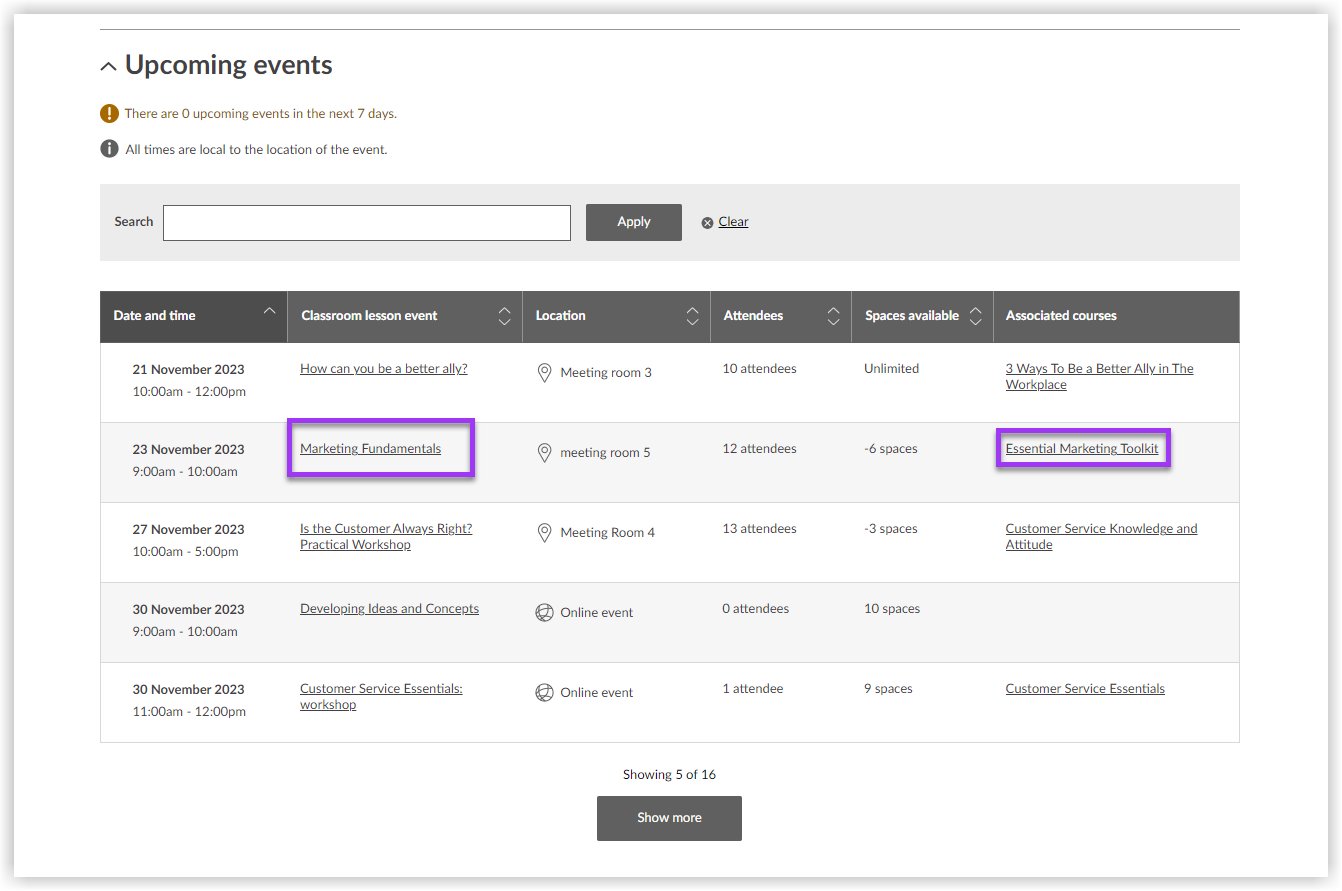Open the Essential Marketing Toolkit course link
This screenshot has height=891, width=1342.
coord(1082,449)
